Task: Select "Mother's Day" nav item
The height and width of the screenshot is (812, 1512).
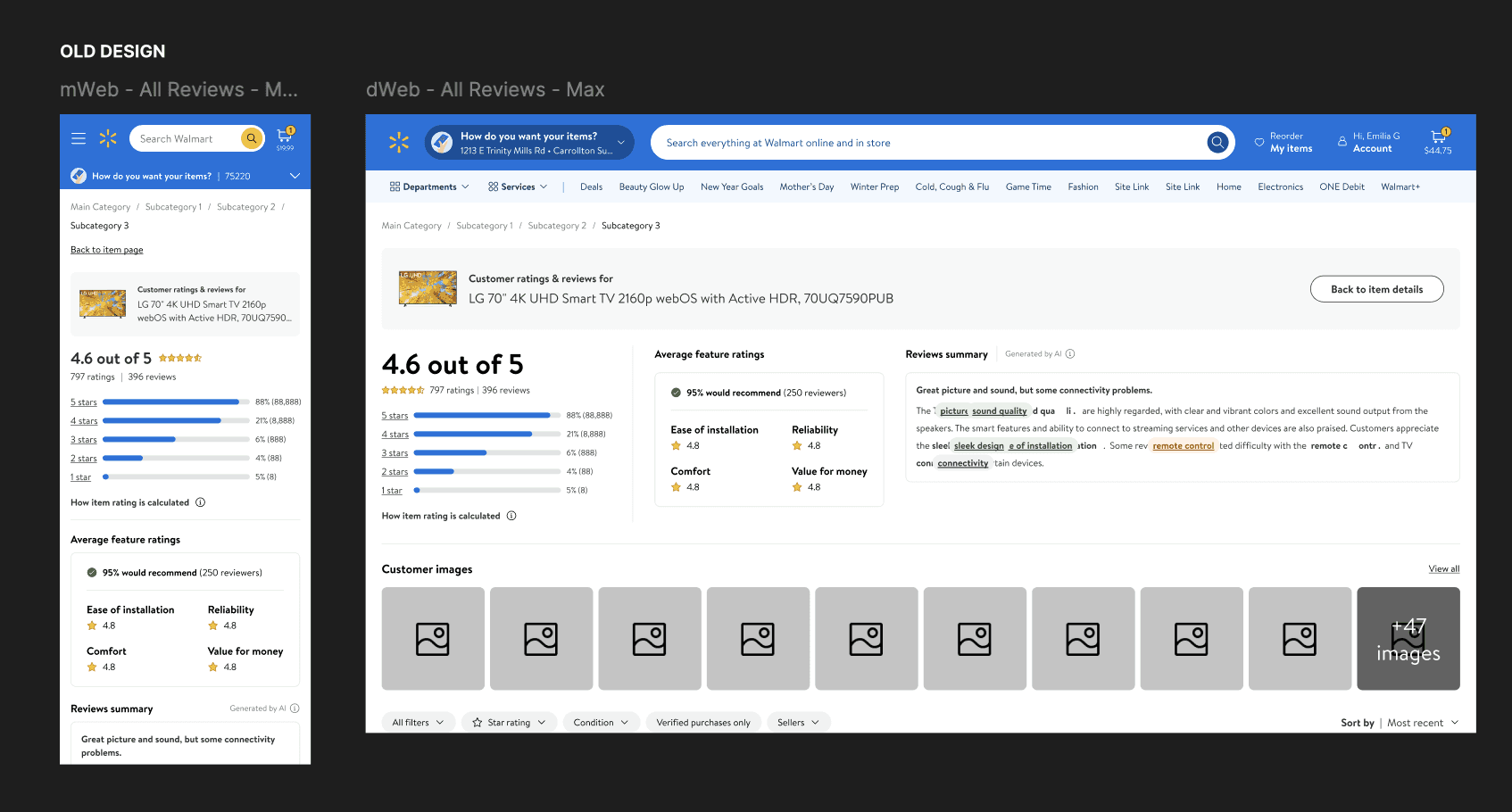Action: pyautogui.click(x=807, y=186)
